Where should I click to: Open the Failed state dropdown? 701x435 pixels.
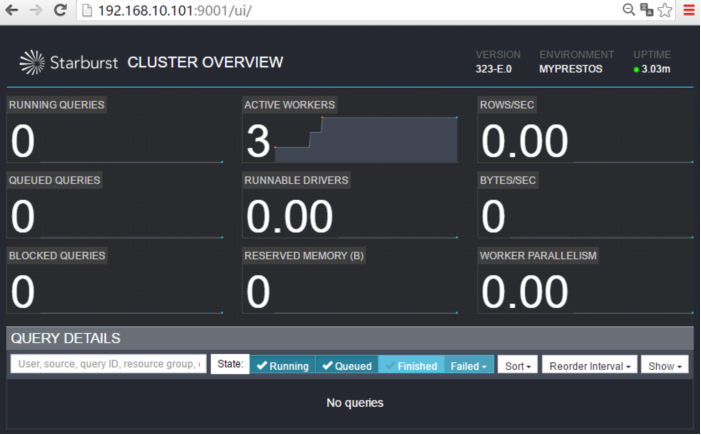click(469, 366)
